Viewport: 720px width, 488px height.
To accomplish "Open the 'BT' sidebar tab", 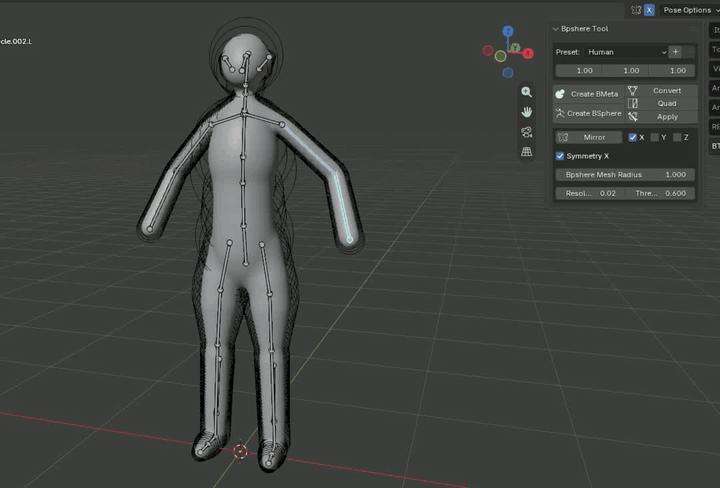I will point(715,146).
